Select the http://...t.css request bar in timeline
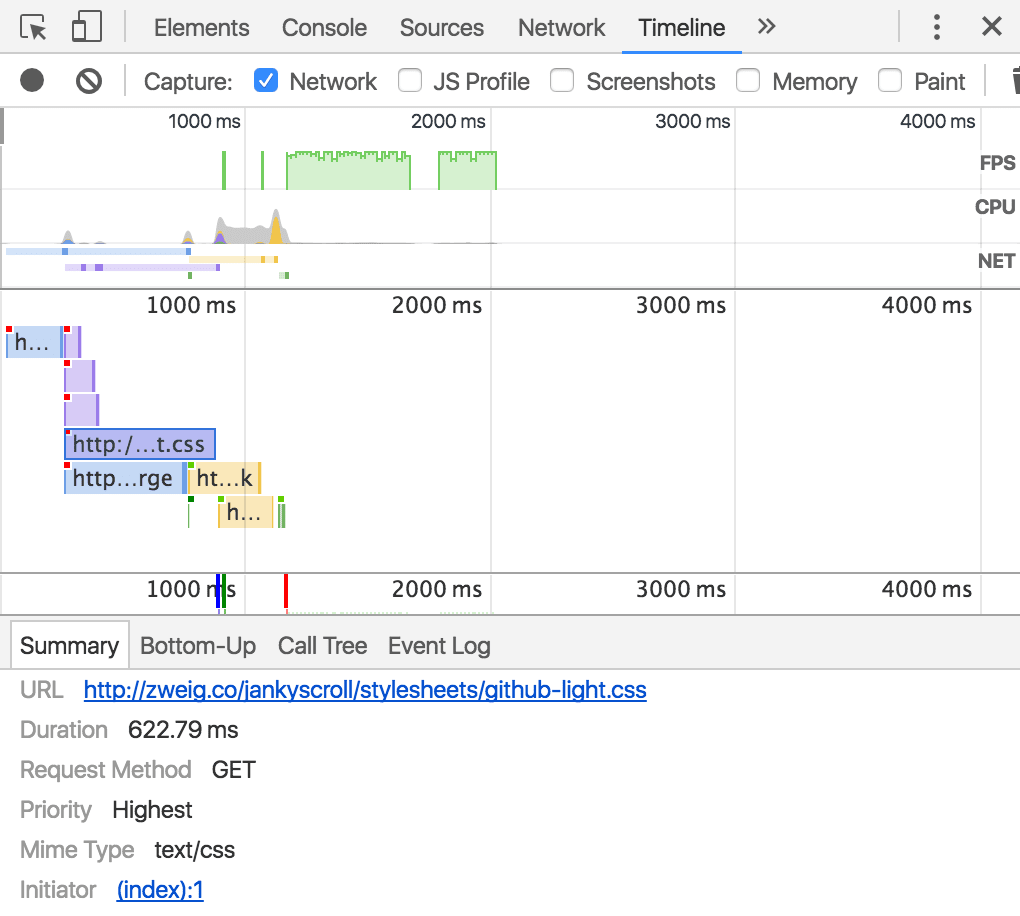Viewport: 1020px width, 916px height. click(139, 444)
